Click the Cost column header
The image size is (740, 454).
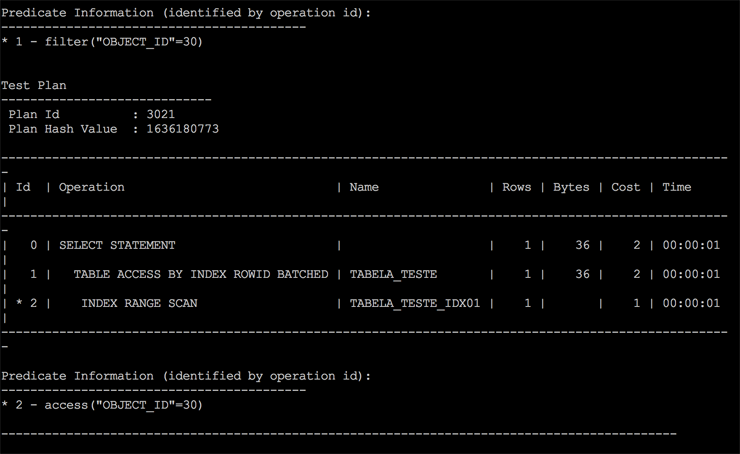coord(625,187)
